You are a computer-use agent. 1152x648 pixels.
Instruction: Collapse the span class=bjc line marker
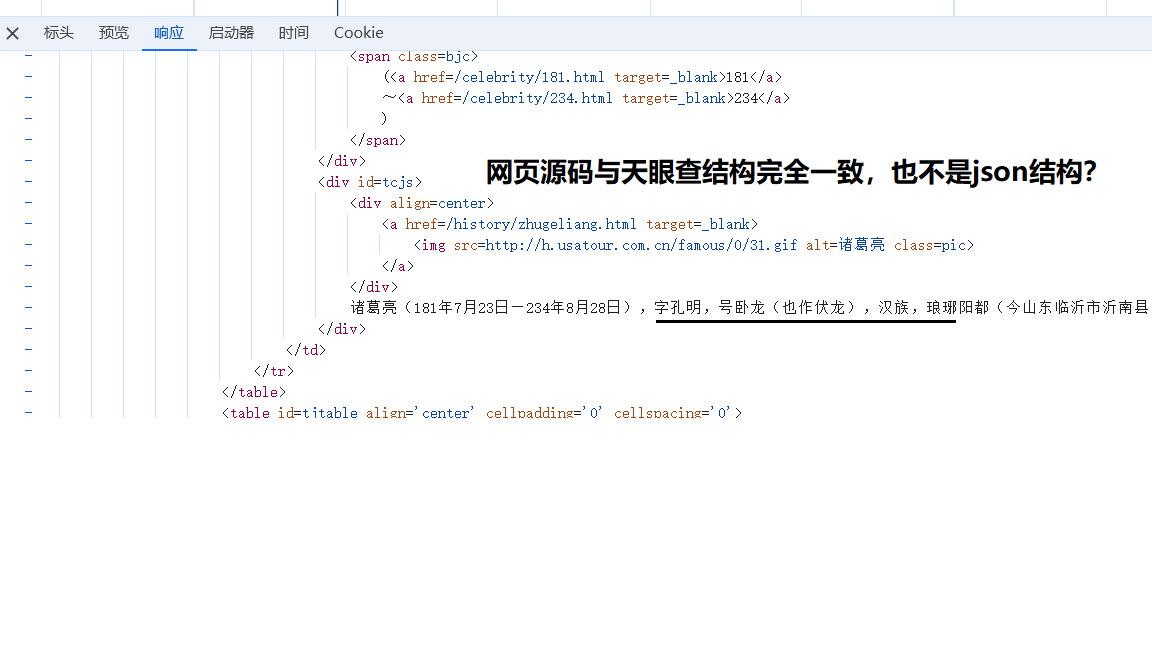click(28, 56)
